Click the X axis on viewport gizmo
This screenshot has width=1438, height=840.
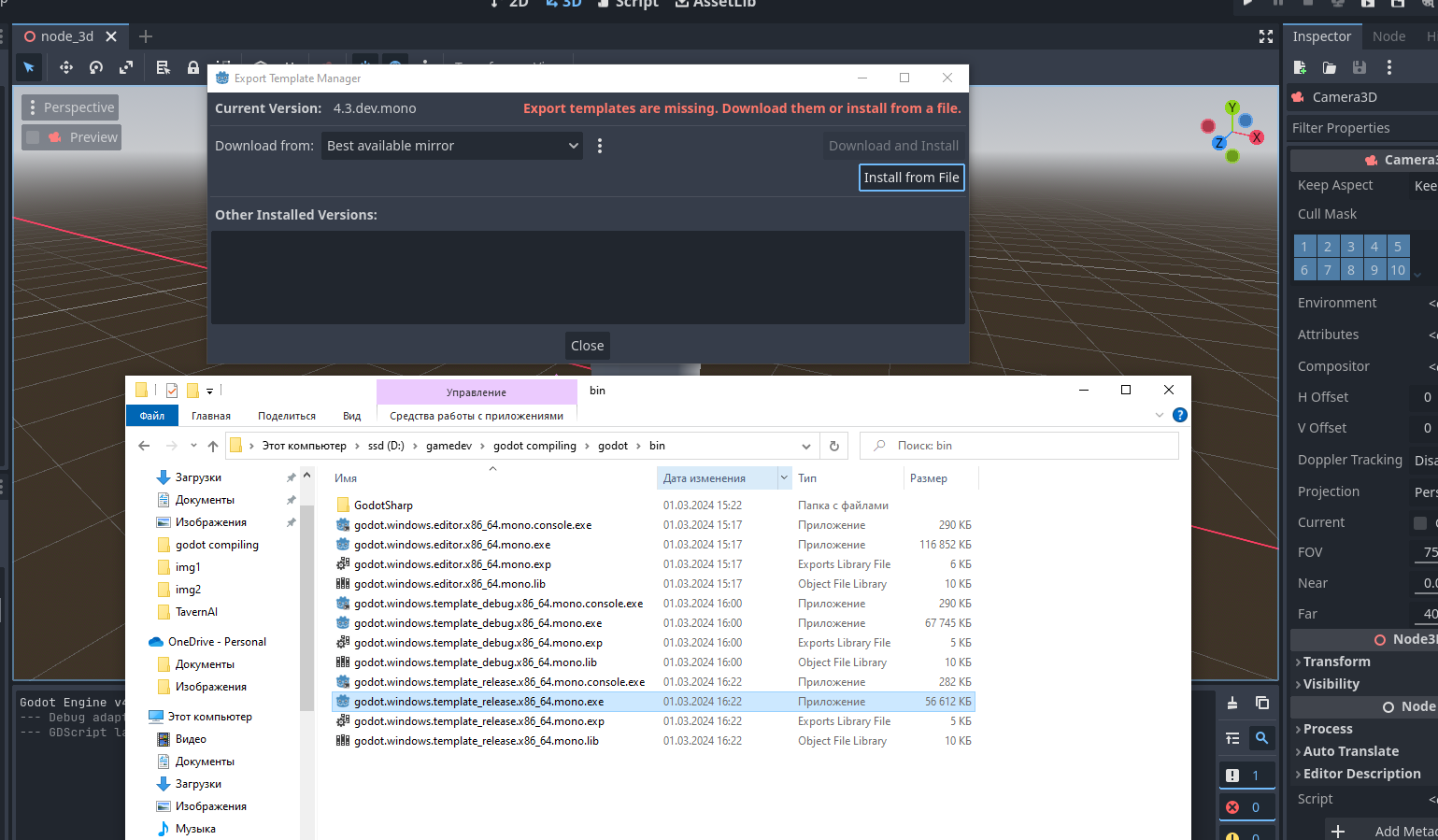[x=1257, y=137]
